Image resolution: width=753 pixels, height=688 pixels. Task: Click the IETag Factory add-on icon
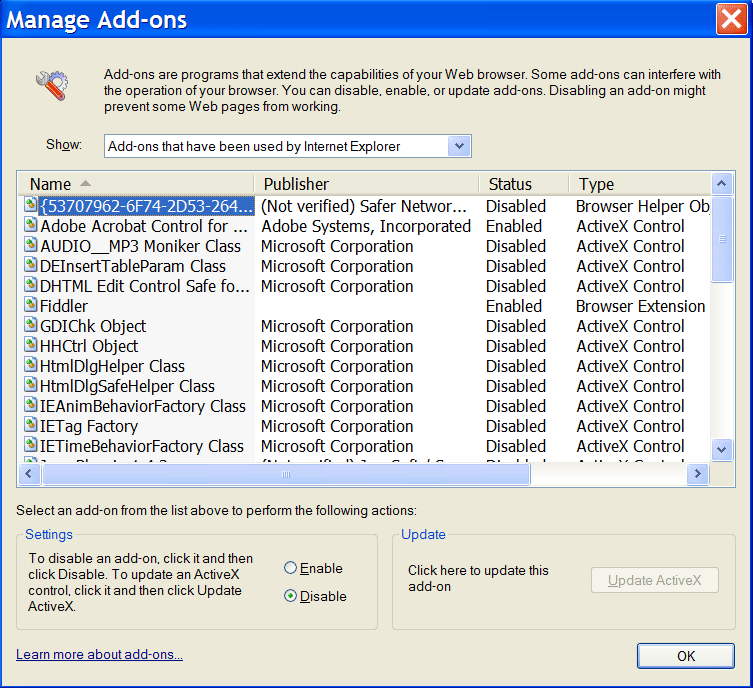point(30,424)
